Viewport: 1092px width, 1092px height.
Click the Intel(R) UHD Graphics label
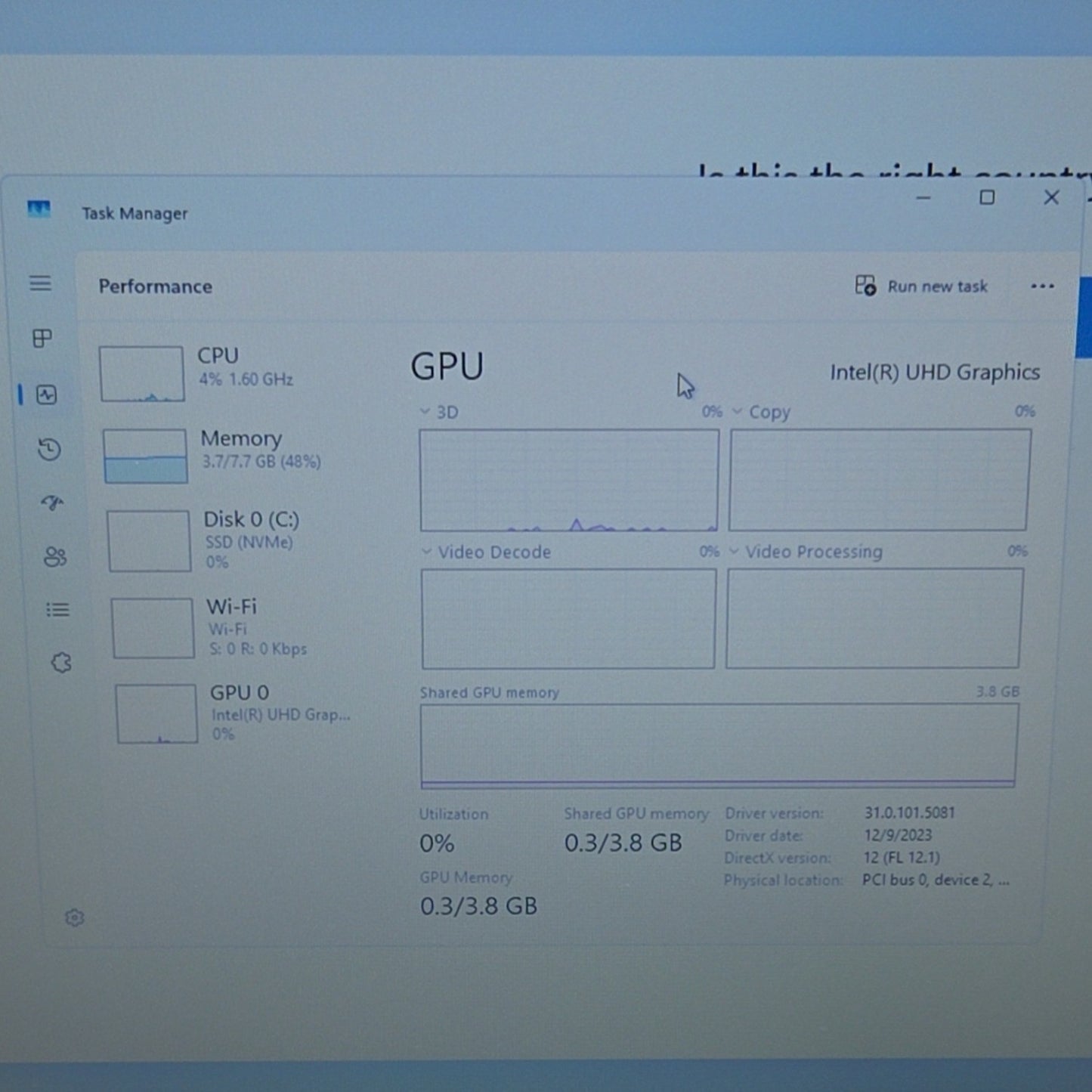click(935, 373)
